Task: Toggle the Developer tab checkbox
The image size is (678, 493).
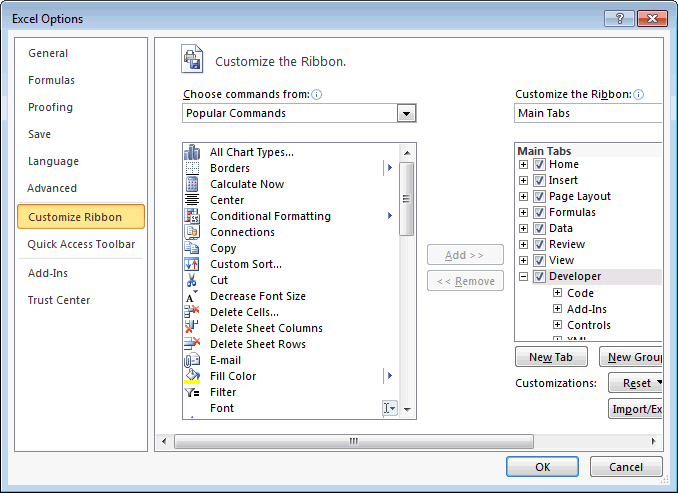Action: 539,276
